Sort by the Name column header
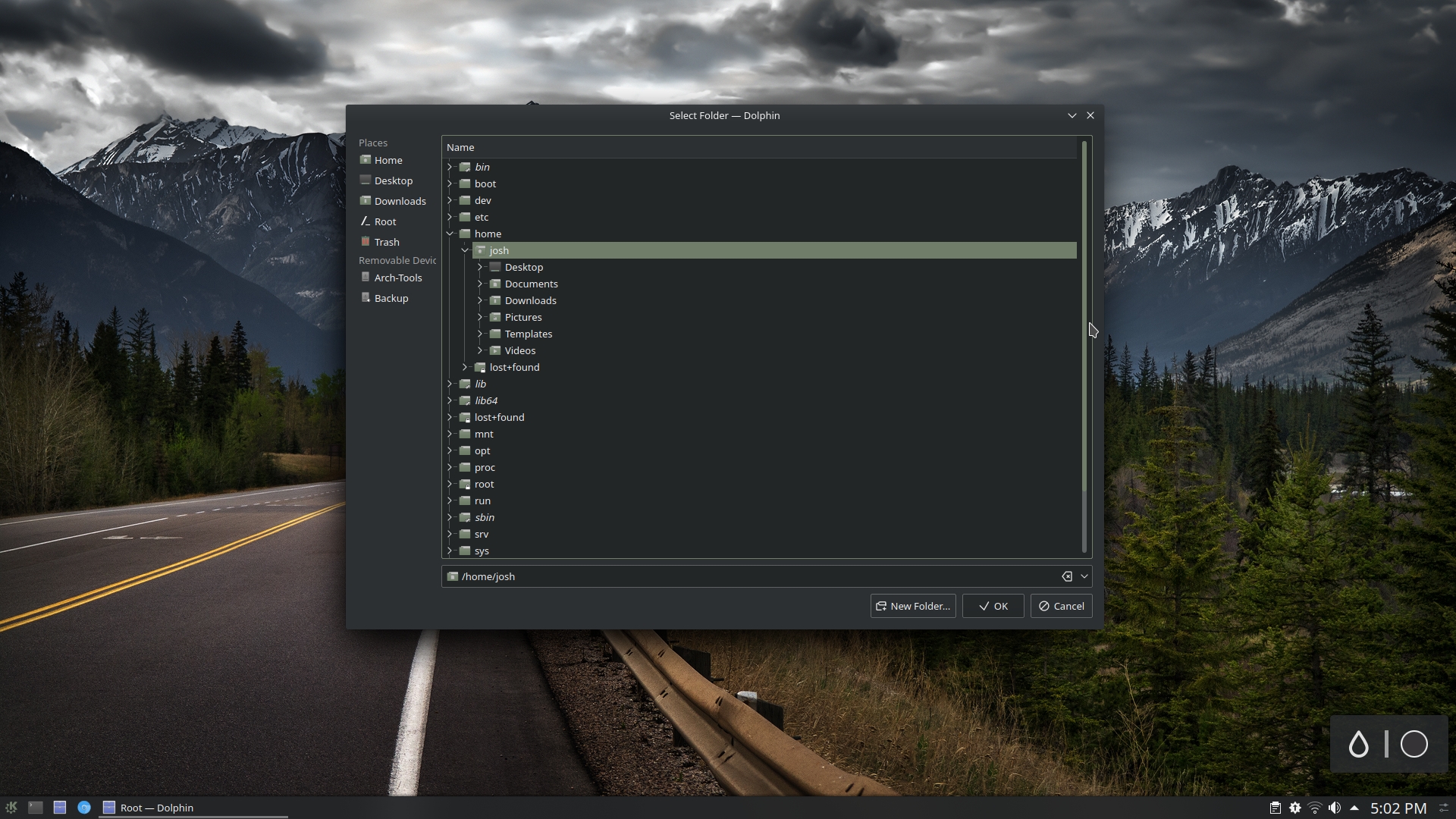Image resolution: width=1456 pixels, height=819 pixels. (x=759, y=147)
